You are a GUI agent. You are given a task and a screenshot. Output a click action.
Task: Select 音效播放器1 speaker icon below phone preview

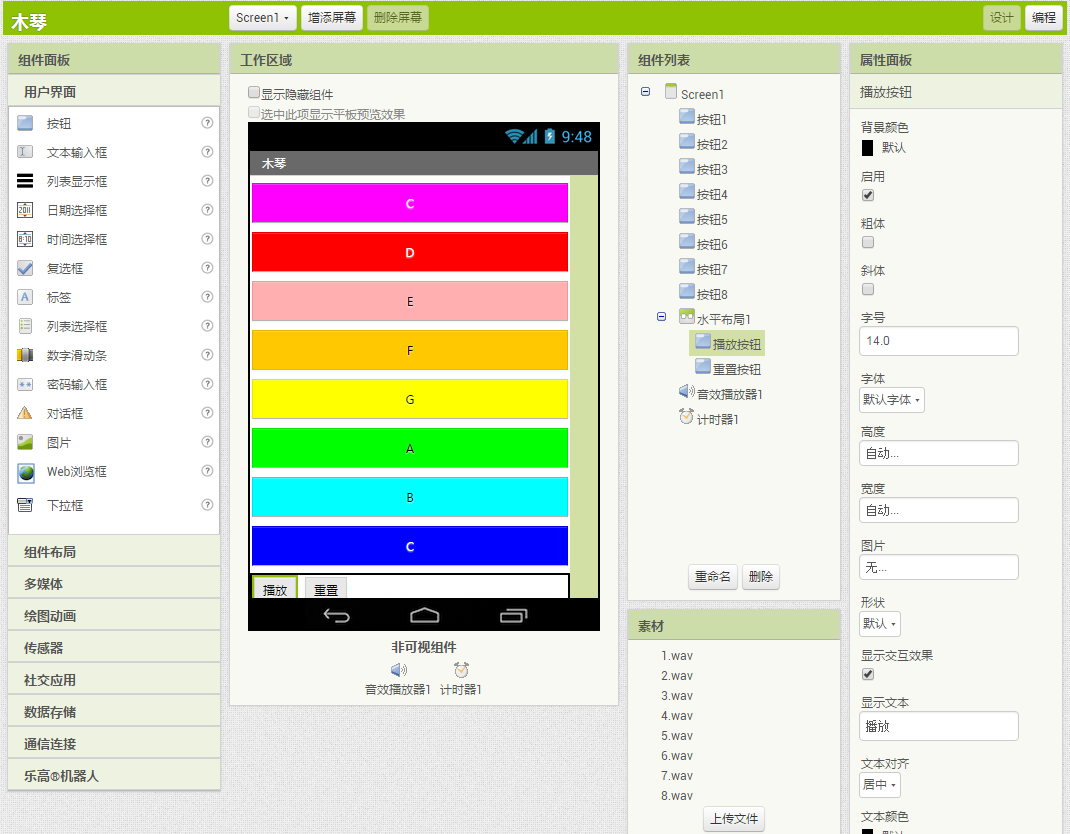398,670
